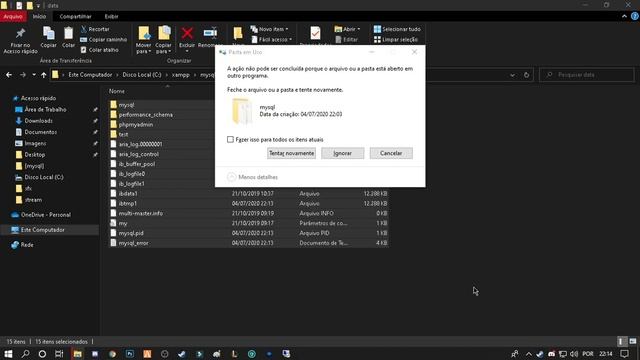Choose Recortar in the ribbon
The width and height of the screenshot is (640, 360).
[x=95, y=29]
